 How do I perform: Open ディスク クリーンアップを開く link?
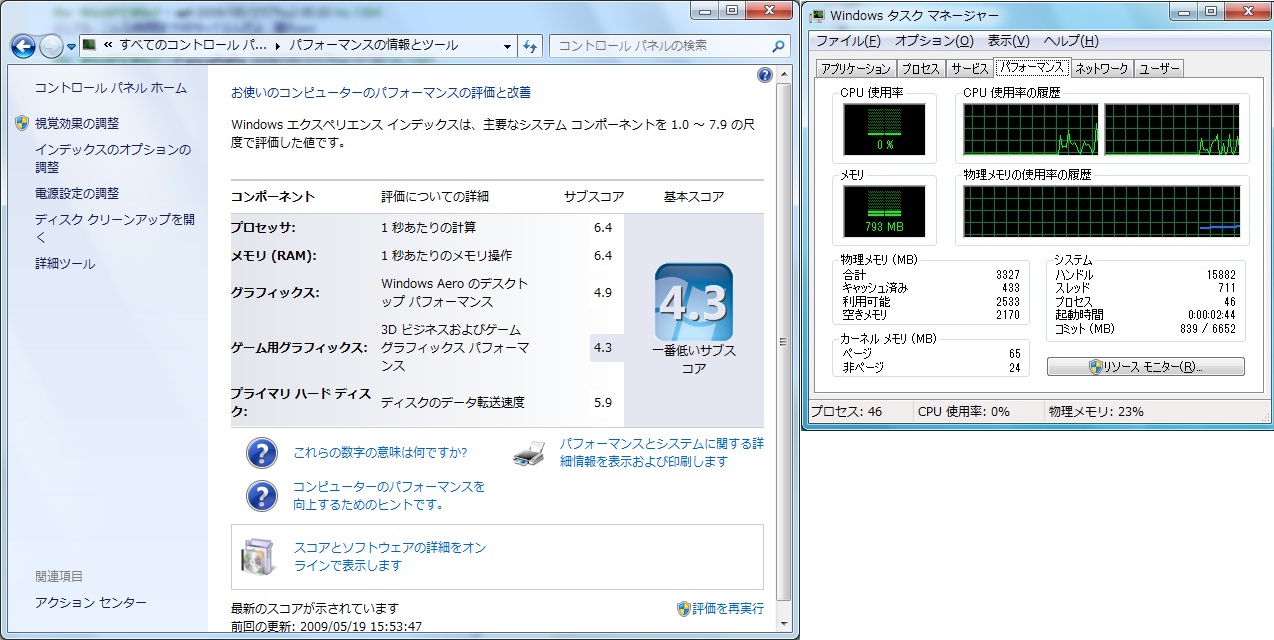[115, 228]
